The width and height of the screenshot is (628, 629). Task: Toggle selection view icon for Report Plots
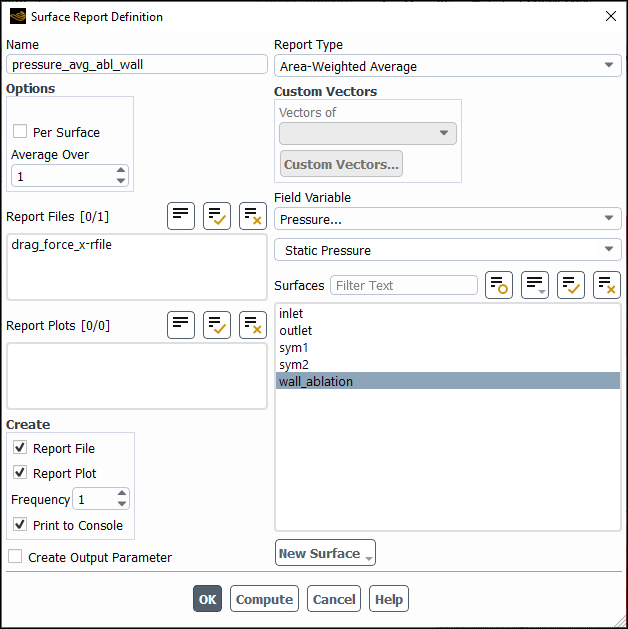181,325
